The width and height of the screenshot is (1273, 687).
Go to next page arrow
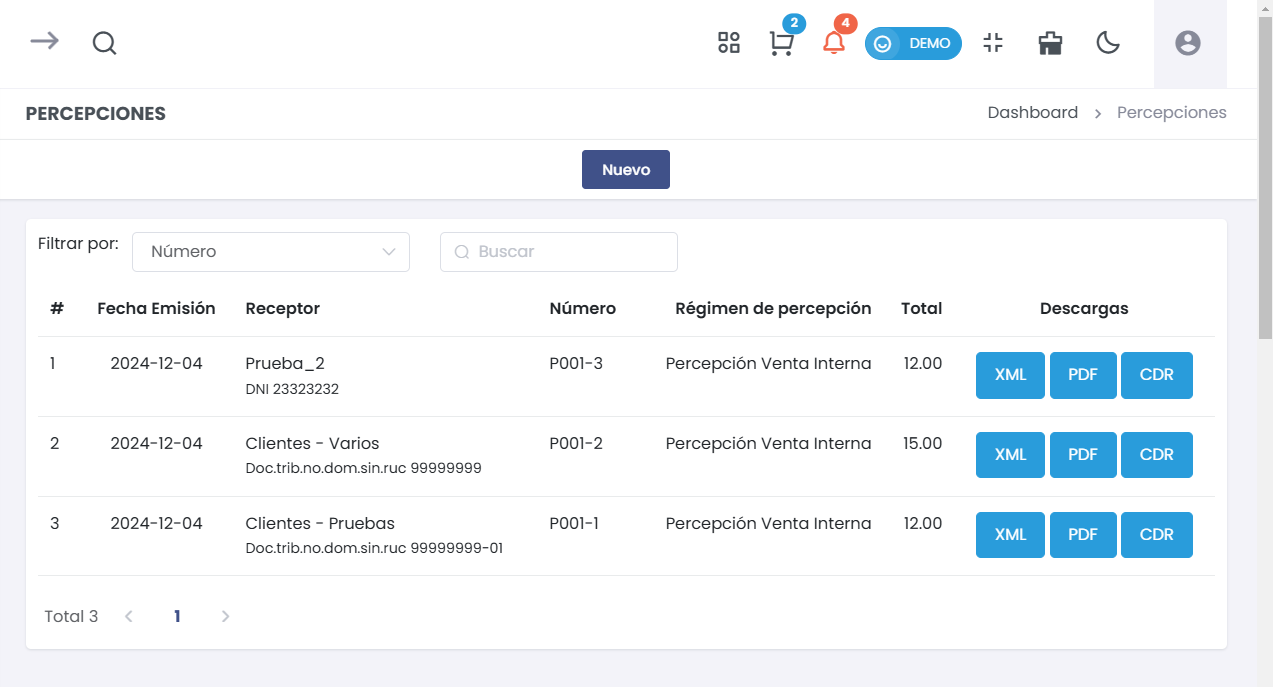click(x=225, y=617)
